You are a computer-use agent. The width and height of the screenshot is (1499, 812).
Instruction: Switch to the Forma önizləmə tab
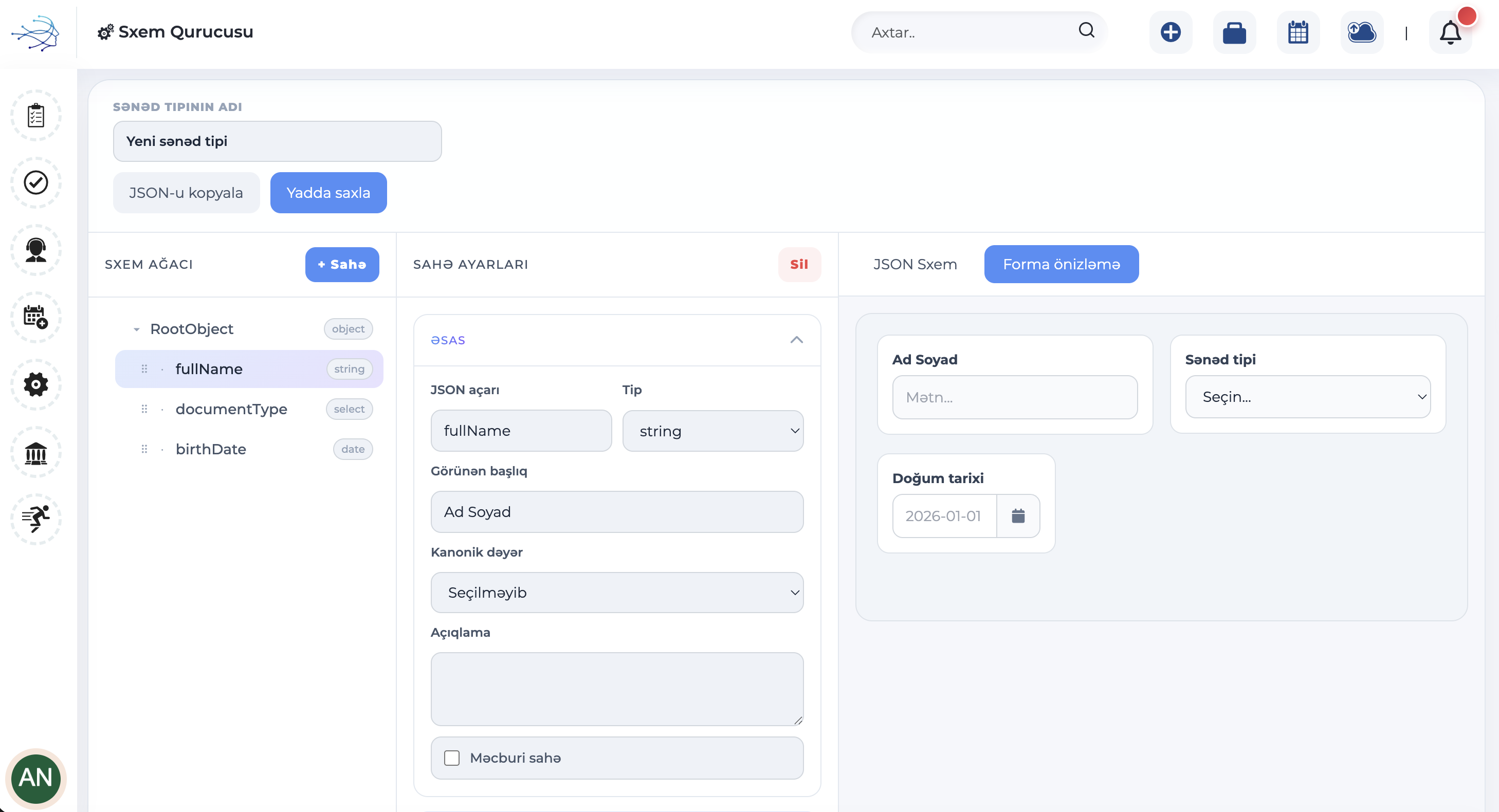pos(1062,264)
